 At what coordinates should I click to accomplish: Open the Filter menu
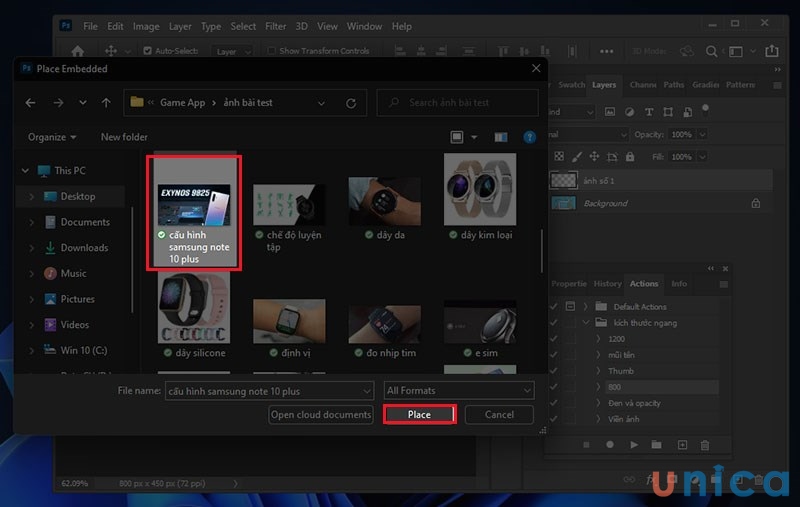click(277, 26)
